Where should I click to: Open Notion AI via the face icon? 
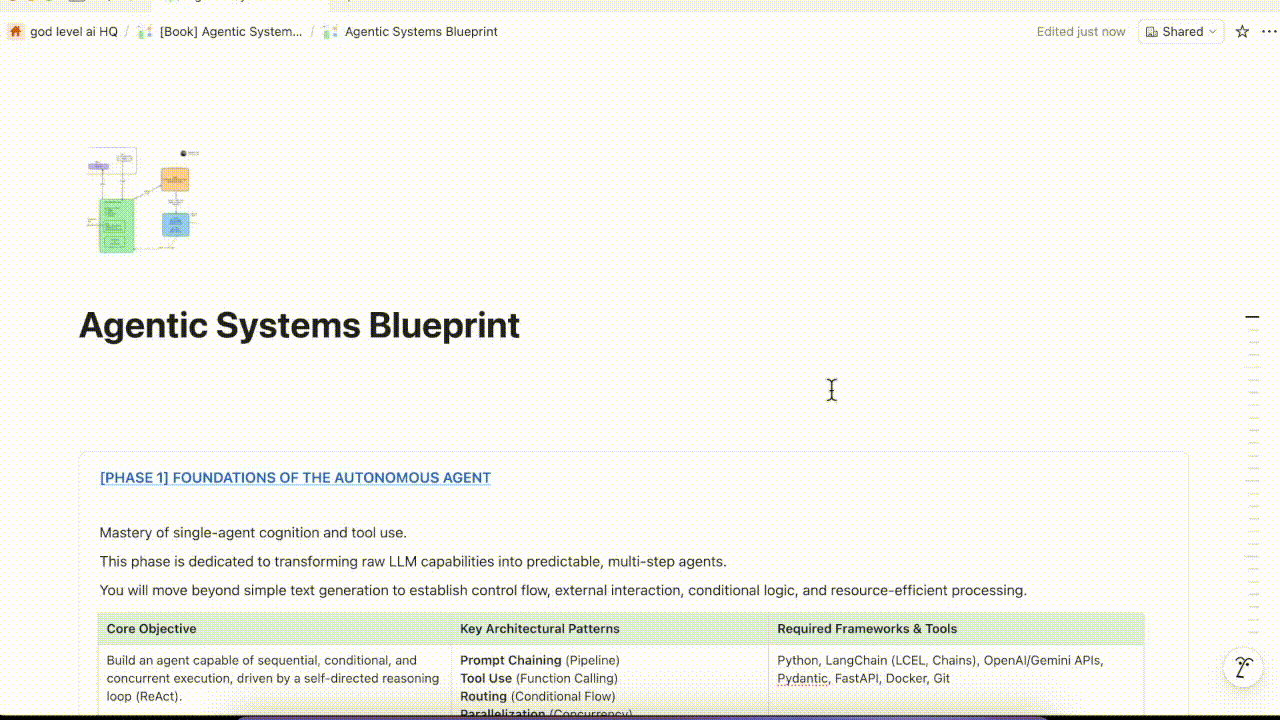1242,666
